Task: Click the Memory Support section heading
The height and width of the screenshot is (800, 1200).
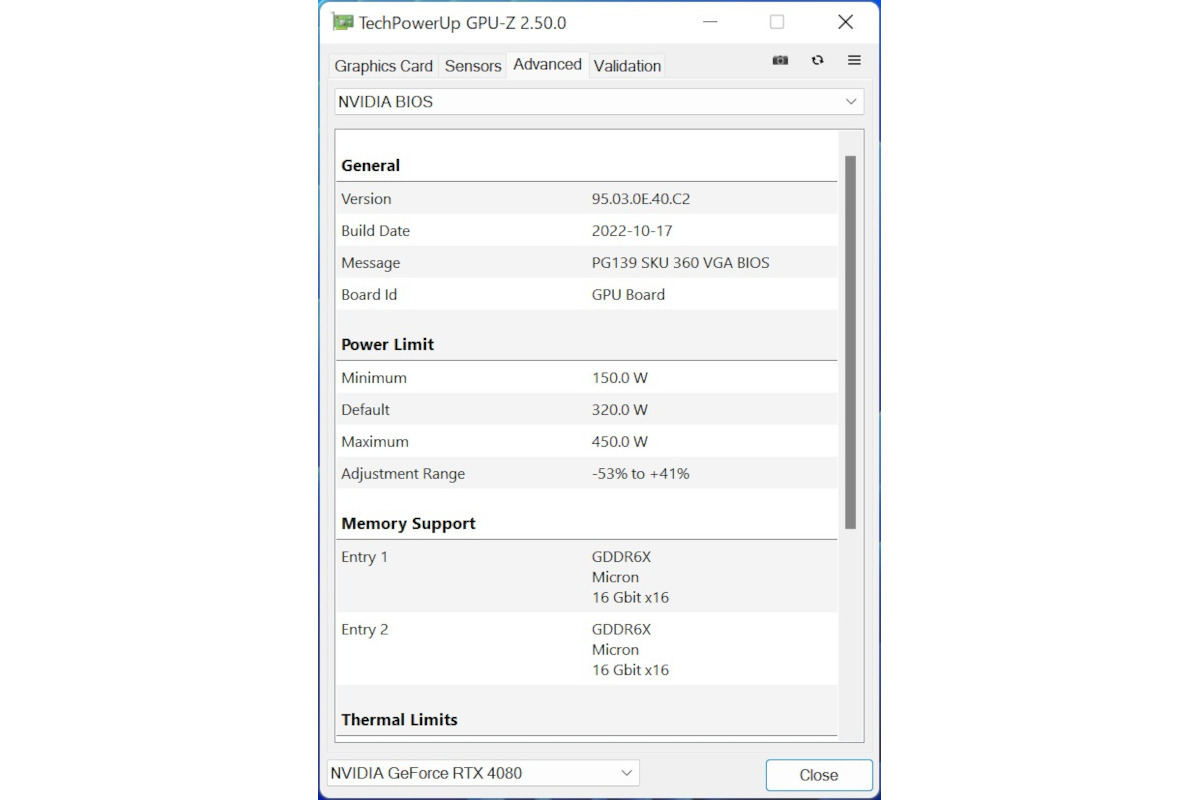Action: pos(409,524)
